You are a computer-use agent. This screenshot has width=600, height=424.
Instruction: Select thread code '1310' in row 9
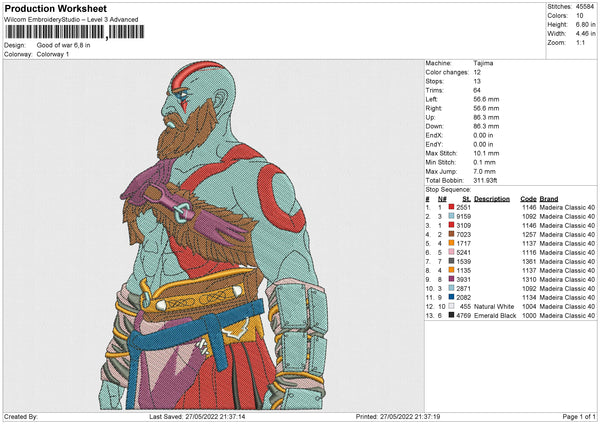point(529,280)
